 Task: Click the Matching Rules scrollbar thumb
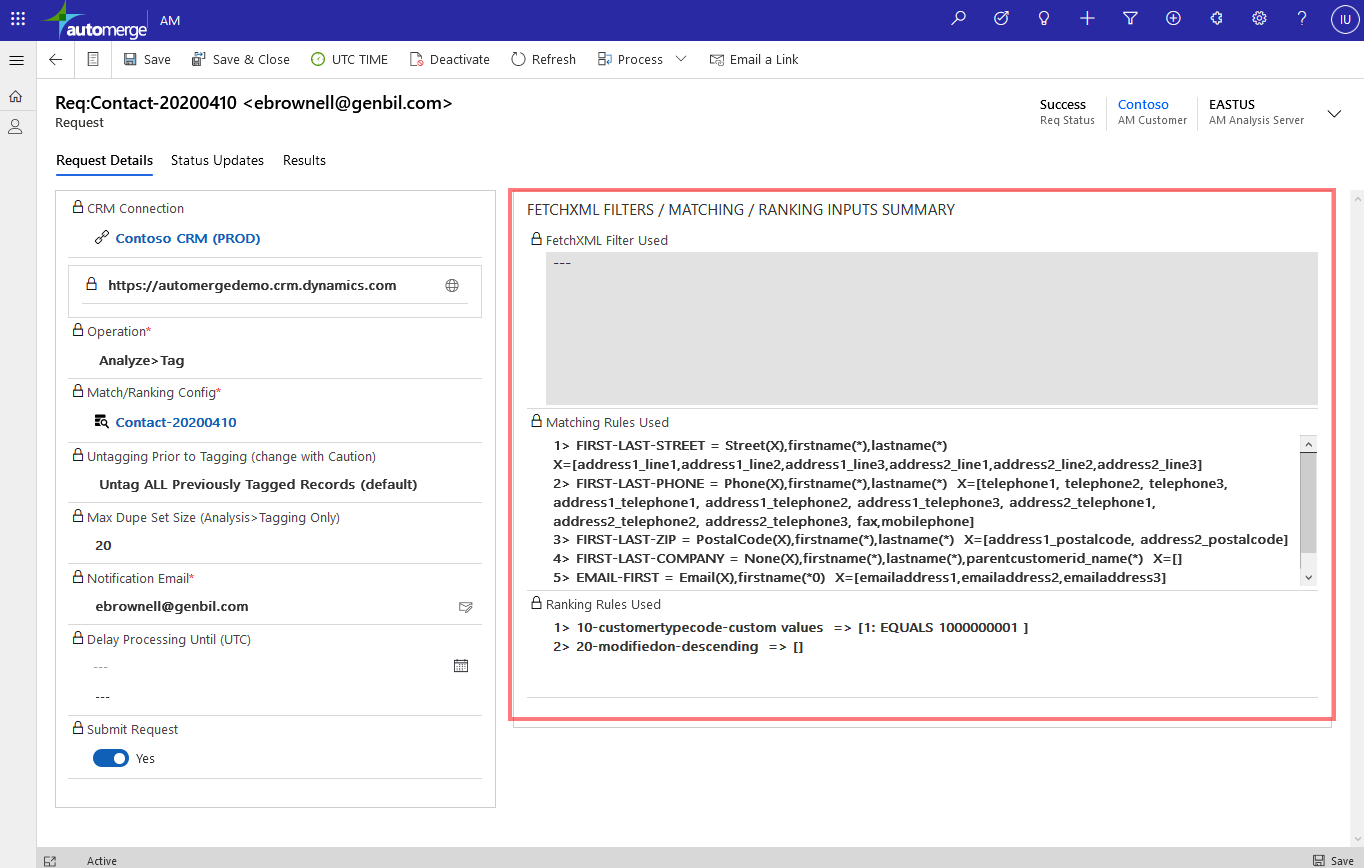click(x=1308, y=502)
